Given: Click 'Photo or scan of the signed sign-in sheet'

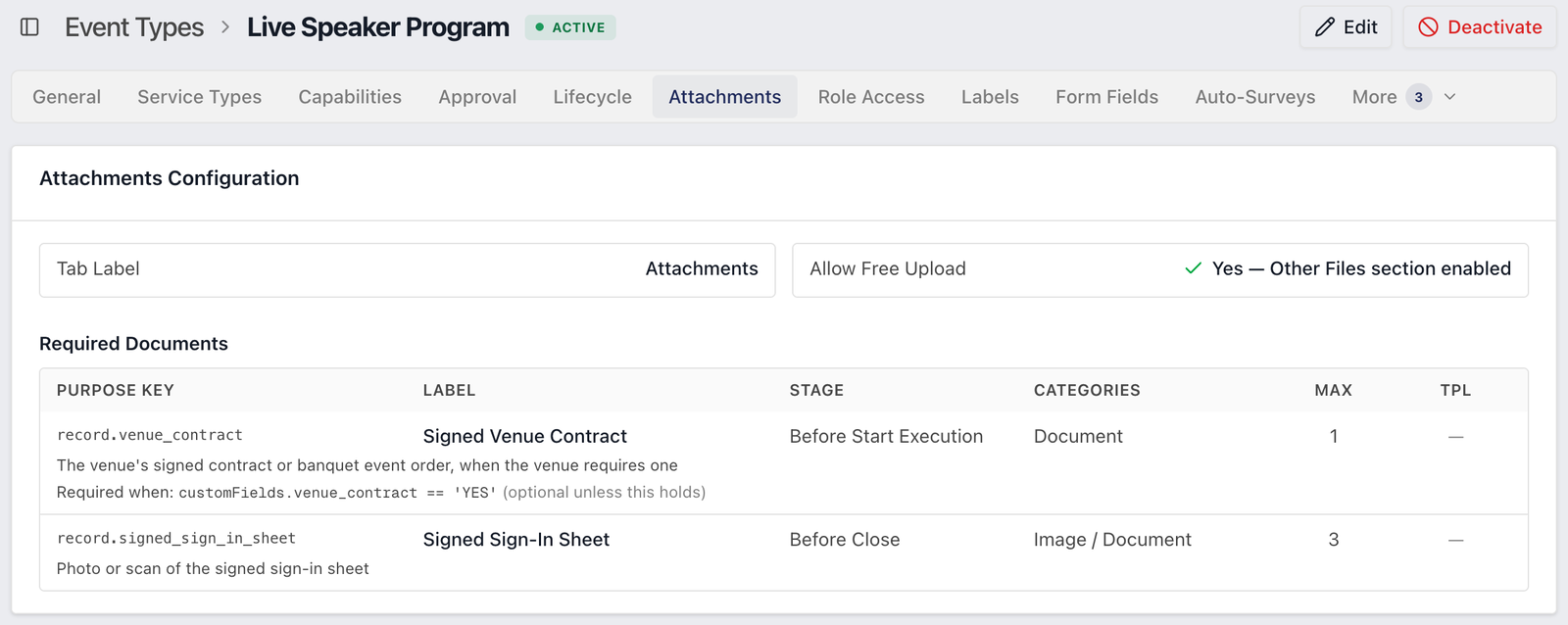Looking at the screenshot, I should 213,568.
